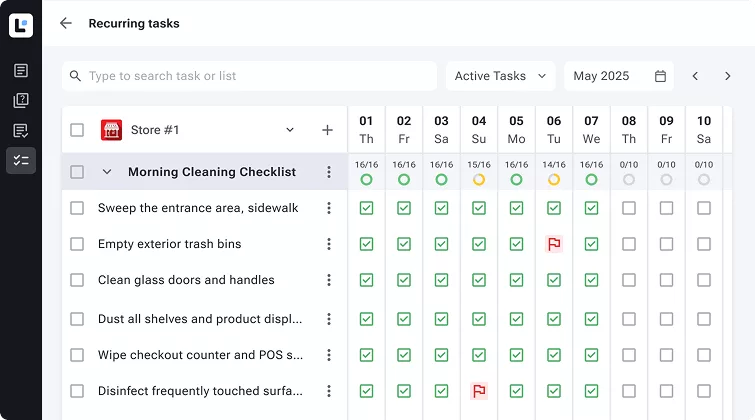This screenshot has height=420, width=755.
Task: Open options menu for Sweep the entrance area
Action: (329, 208)
